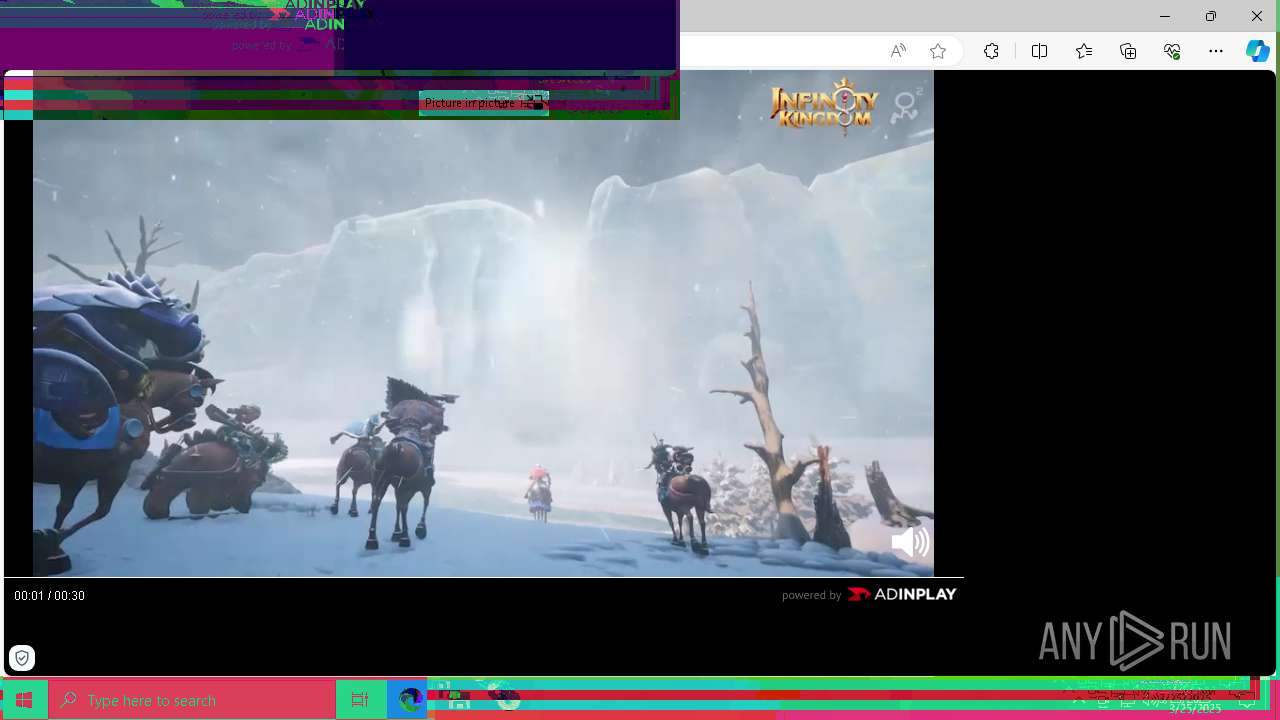Click the multiplayer icon beside the logo

click(907, 106)
